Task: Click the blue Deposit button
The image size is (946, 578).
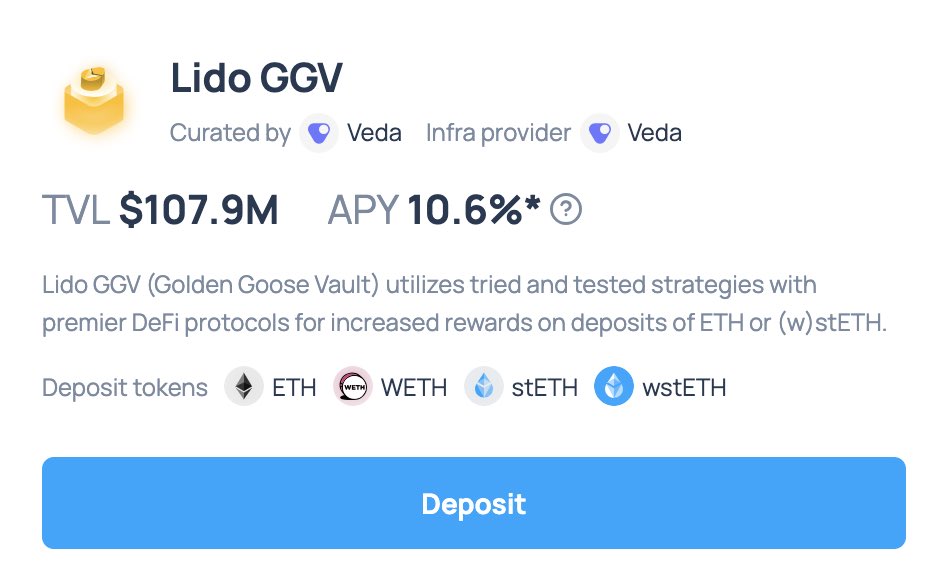Action: pos(474,503)
